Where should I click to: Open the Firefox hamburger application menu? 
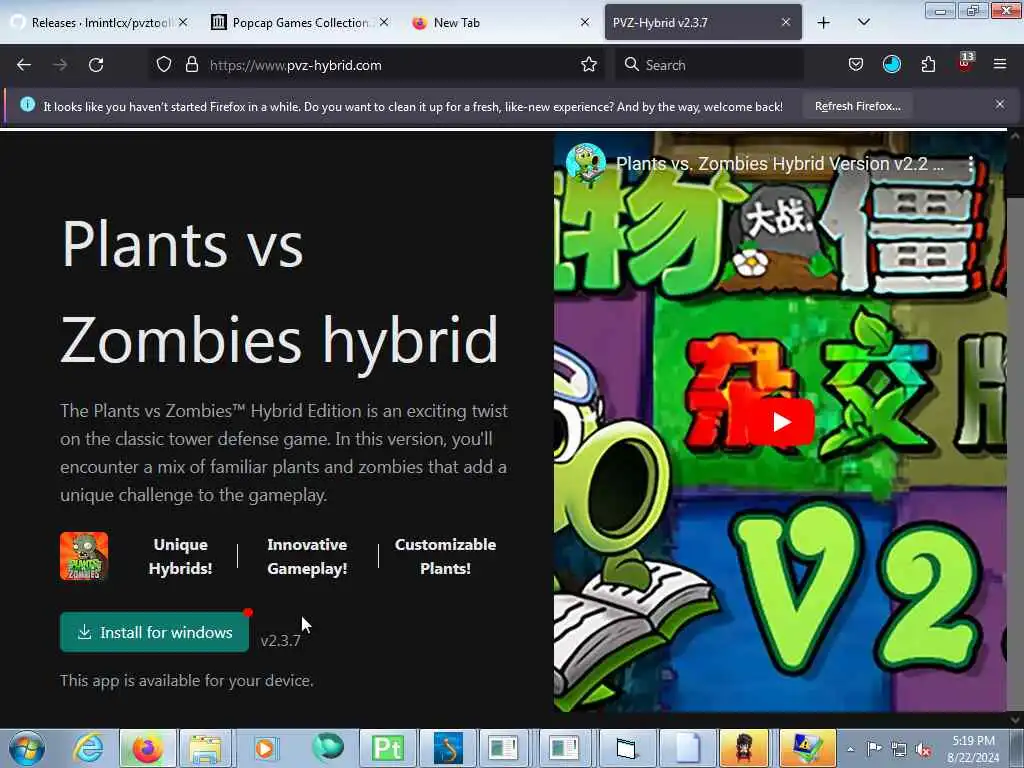[x=1000, y=65]
